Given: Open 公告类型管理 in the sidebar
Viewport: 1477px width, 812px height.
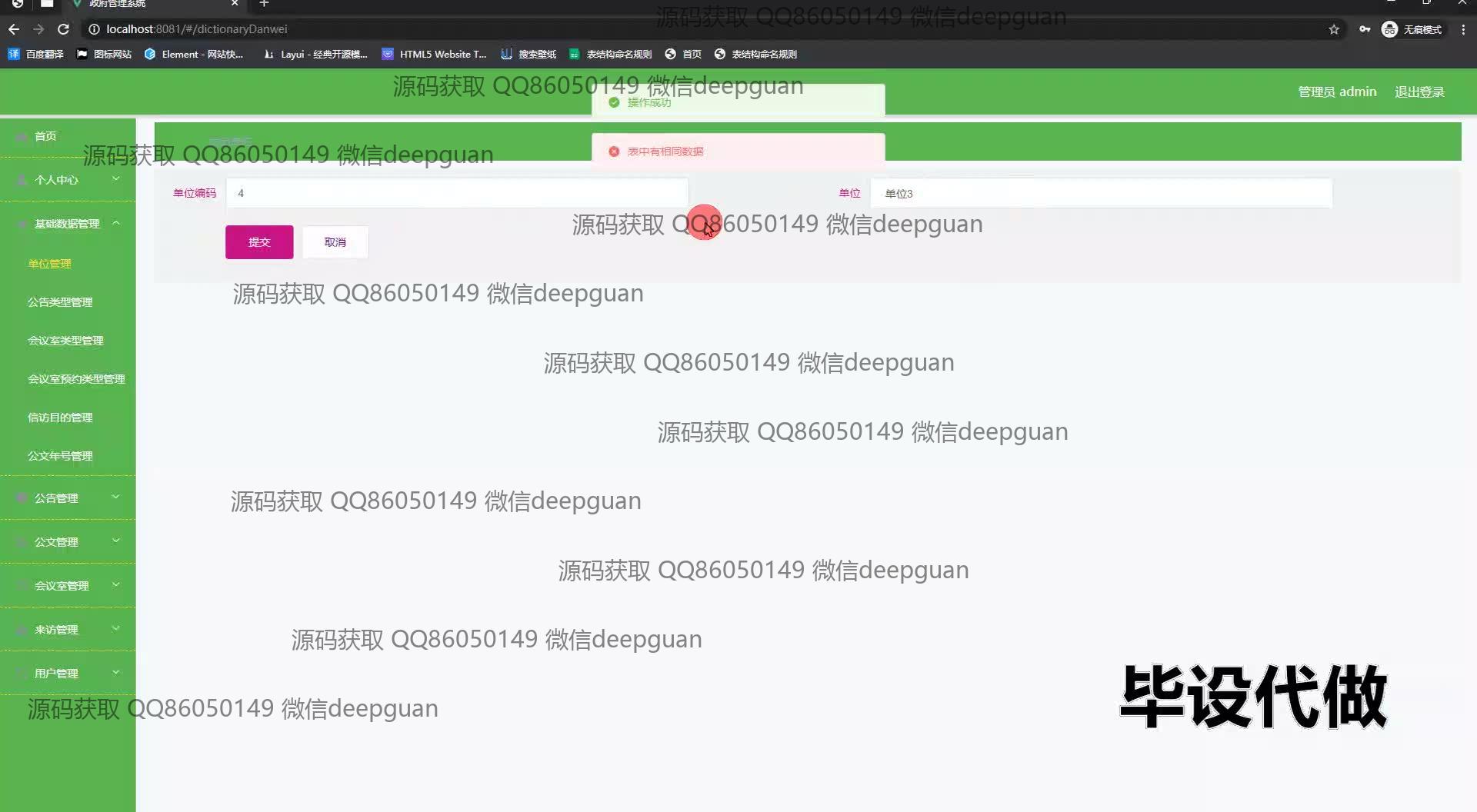Looking at the screenshot, I should click(x=60, y=302).
